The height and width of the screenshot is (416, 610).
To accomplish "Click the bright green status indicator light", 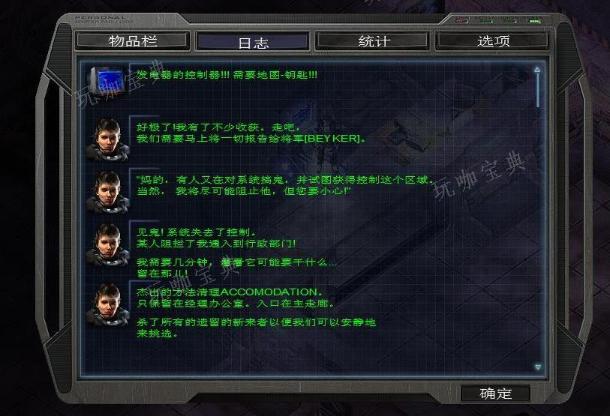I will 535,20.
